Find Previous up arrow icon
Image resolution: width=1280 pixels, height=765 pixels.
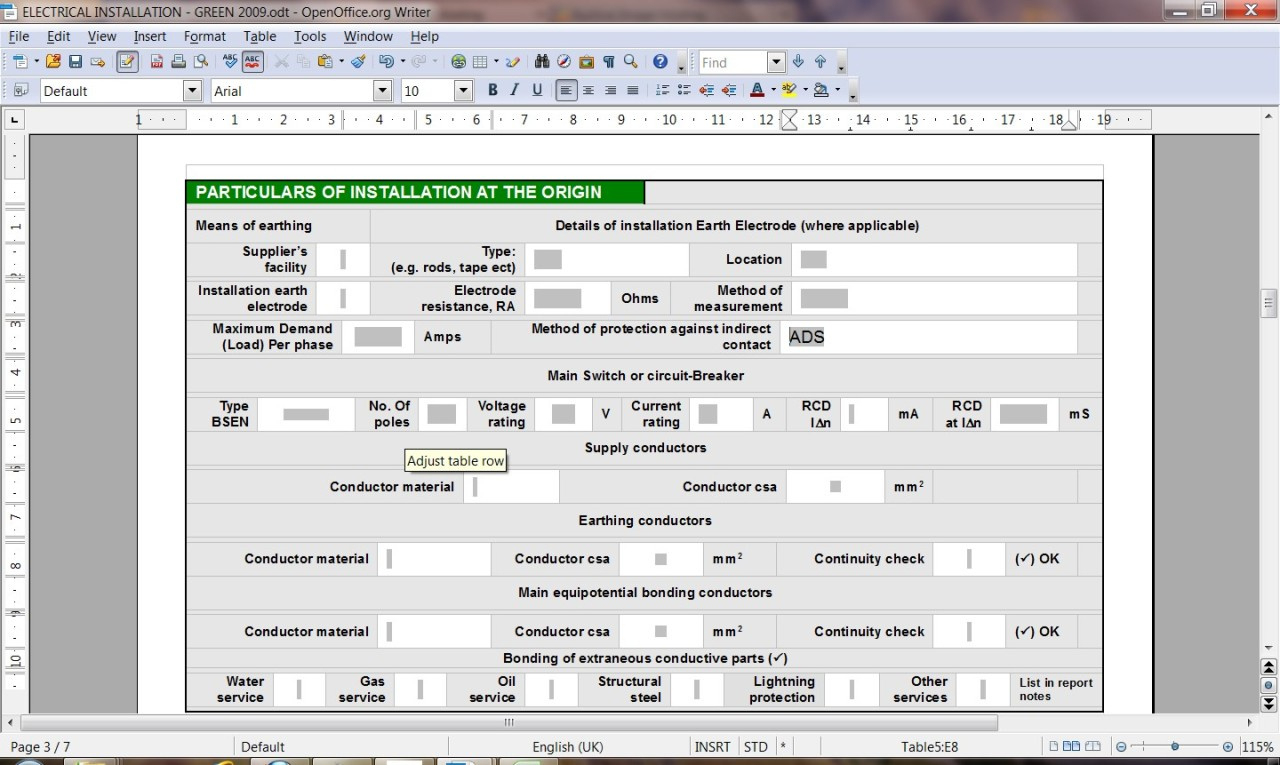coord(820,62)
